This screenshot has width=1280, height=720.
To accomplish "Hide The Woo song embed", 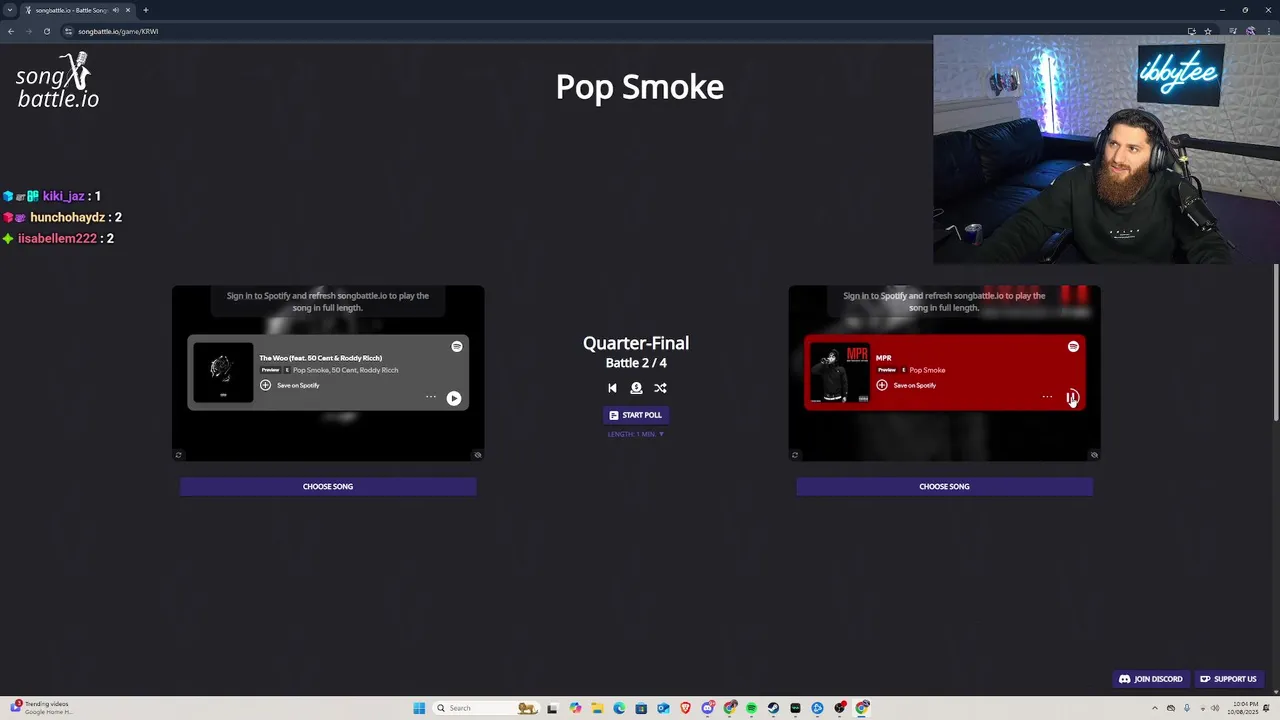I will 477,455.
